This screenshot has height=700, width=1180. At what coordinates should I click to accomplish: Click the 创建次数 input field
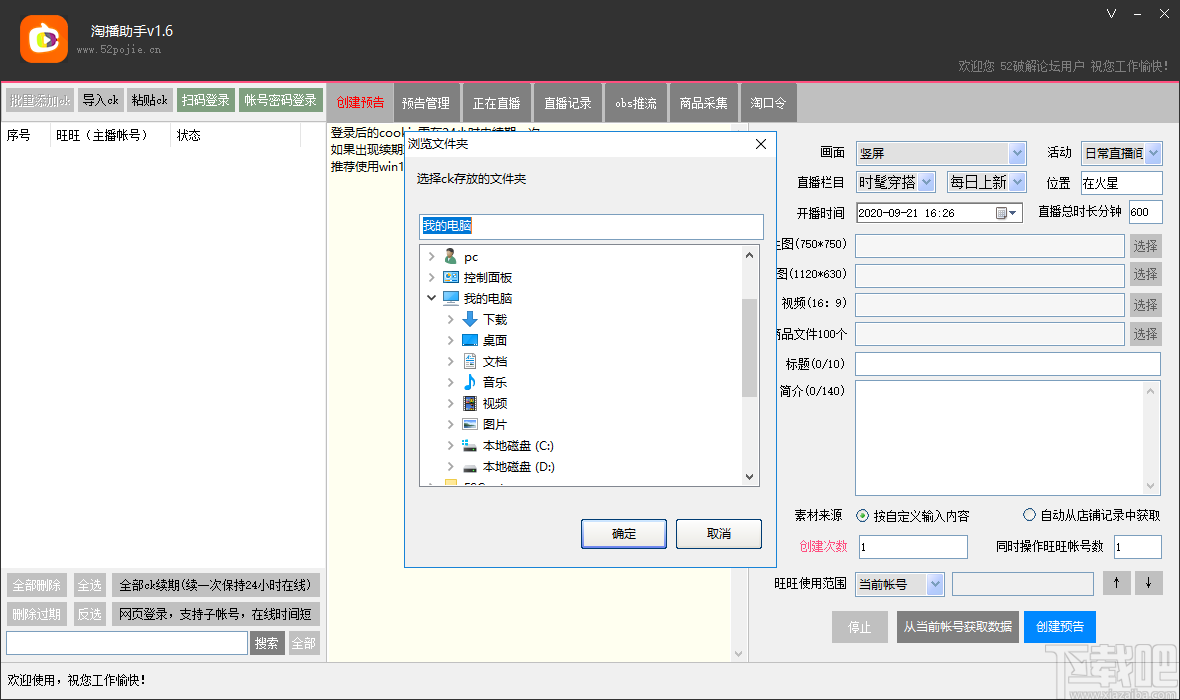pos(913,546)
